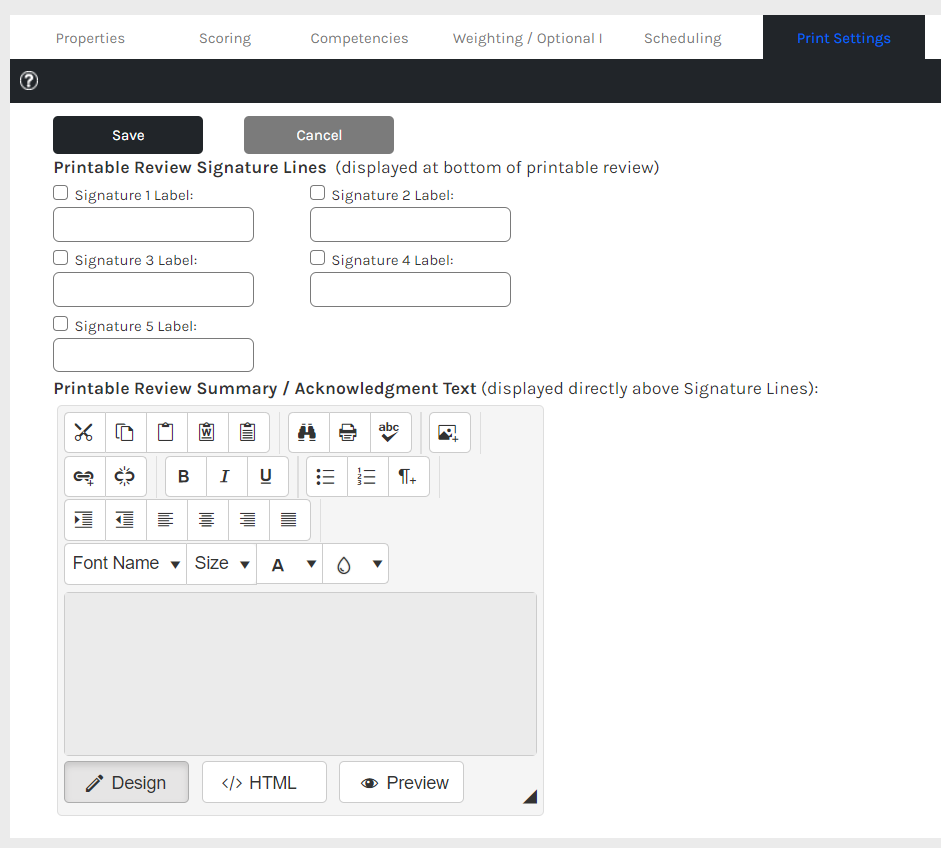This screenshot has height=848, width=941.
Task: Click the Insert Image icon
Action: 449,432
